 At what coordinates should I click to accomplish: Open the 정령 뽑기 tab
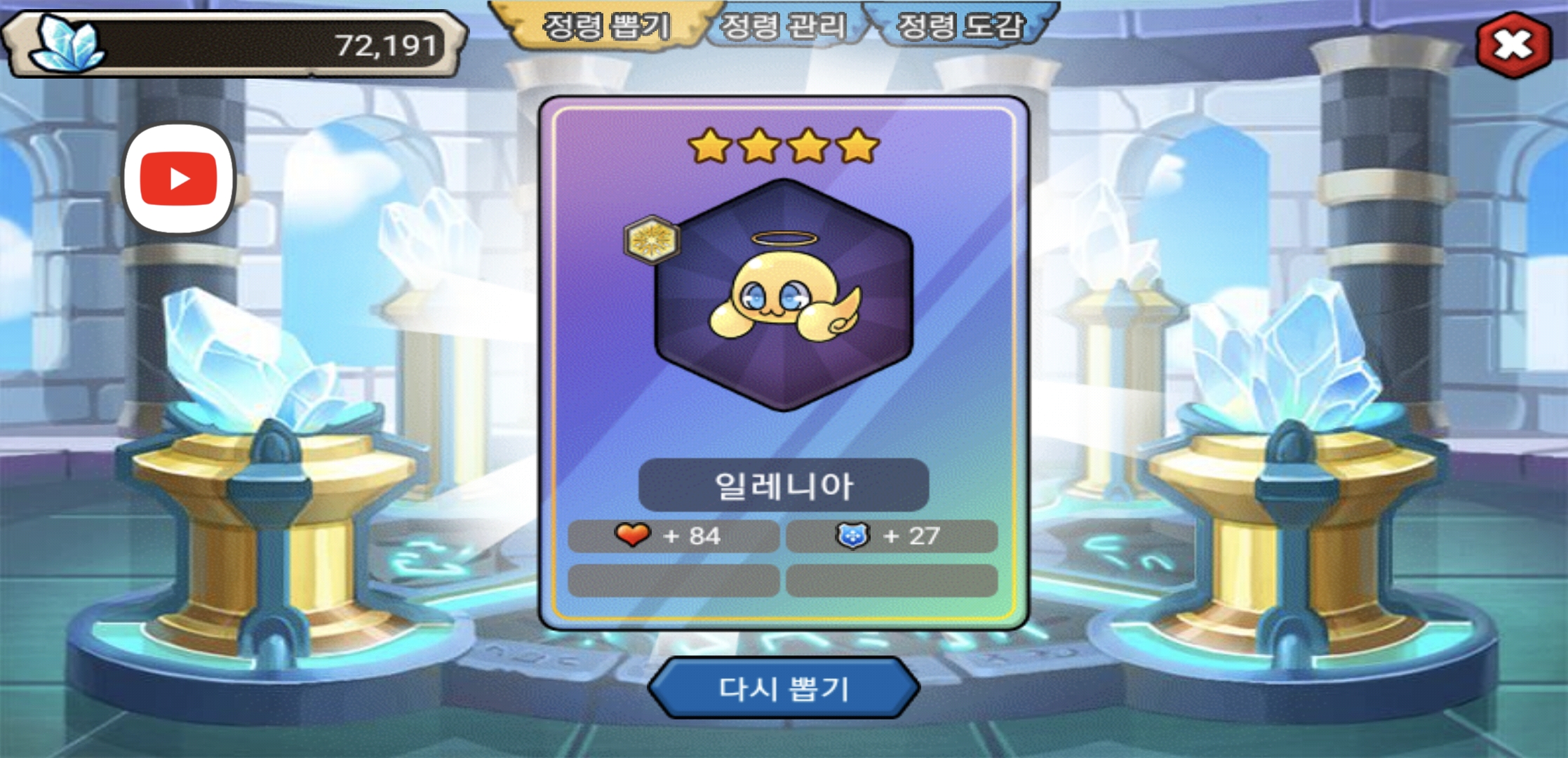(608, 27)
